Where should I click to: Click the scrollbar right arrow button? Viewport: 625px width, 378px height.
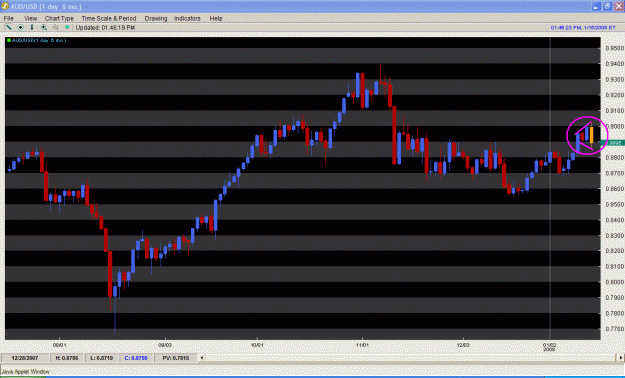[x=620, y=358]
